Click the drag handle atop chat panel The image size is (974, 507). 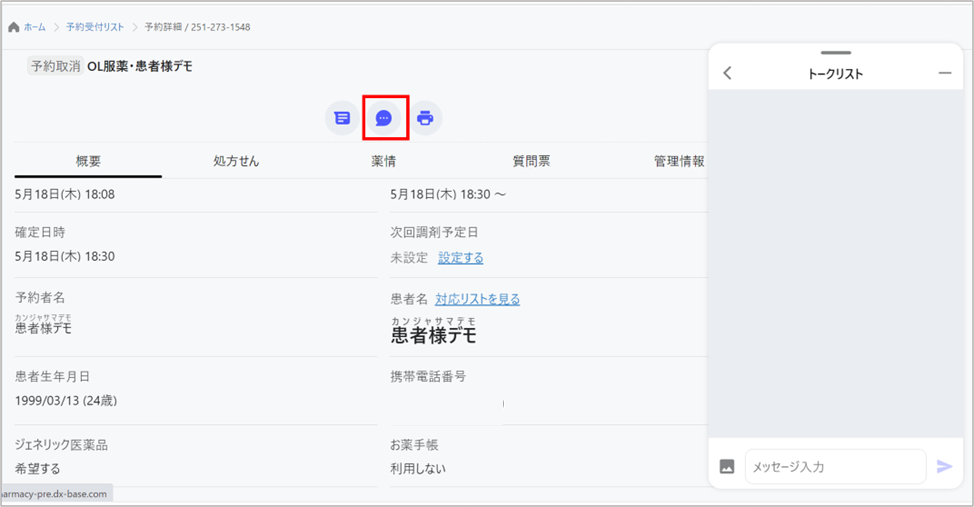coord(835,53)
